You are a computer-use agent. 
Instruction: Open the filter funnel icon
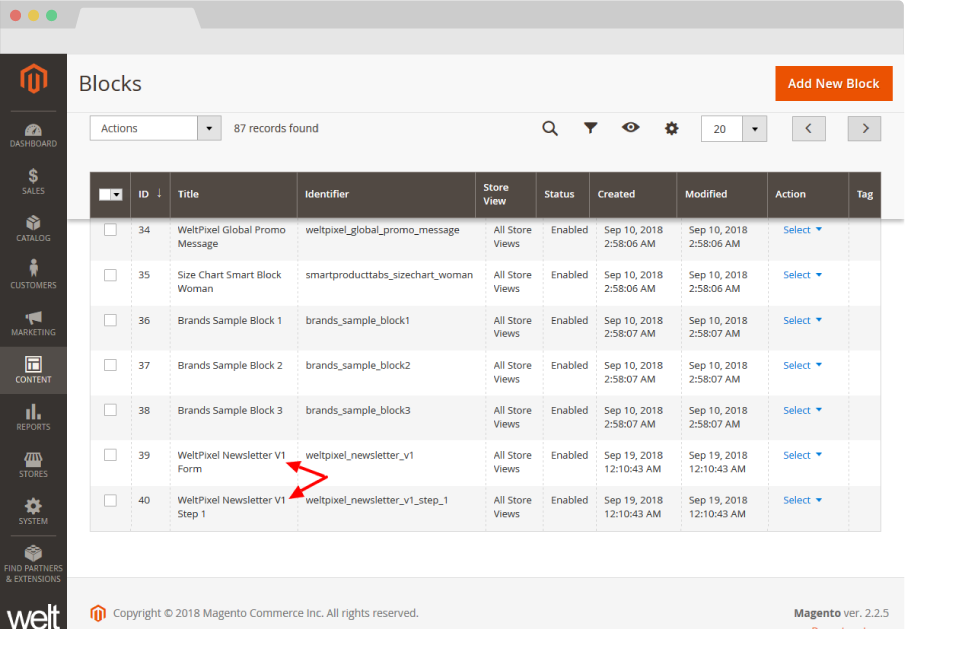click(591, 128)
